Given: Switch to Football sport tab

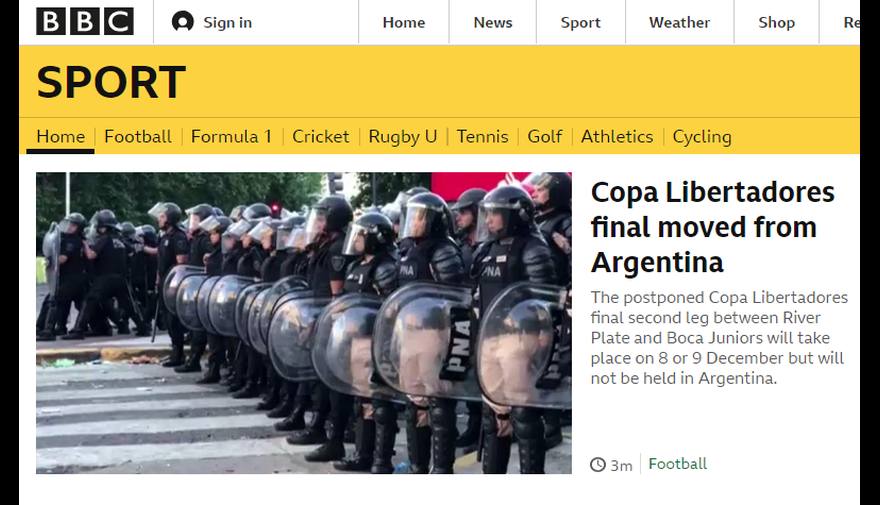Looking at the screenshot, I should [138, 136].
